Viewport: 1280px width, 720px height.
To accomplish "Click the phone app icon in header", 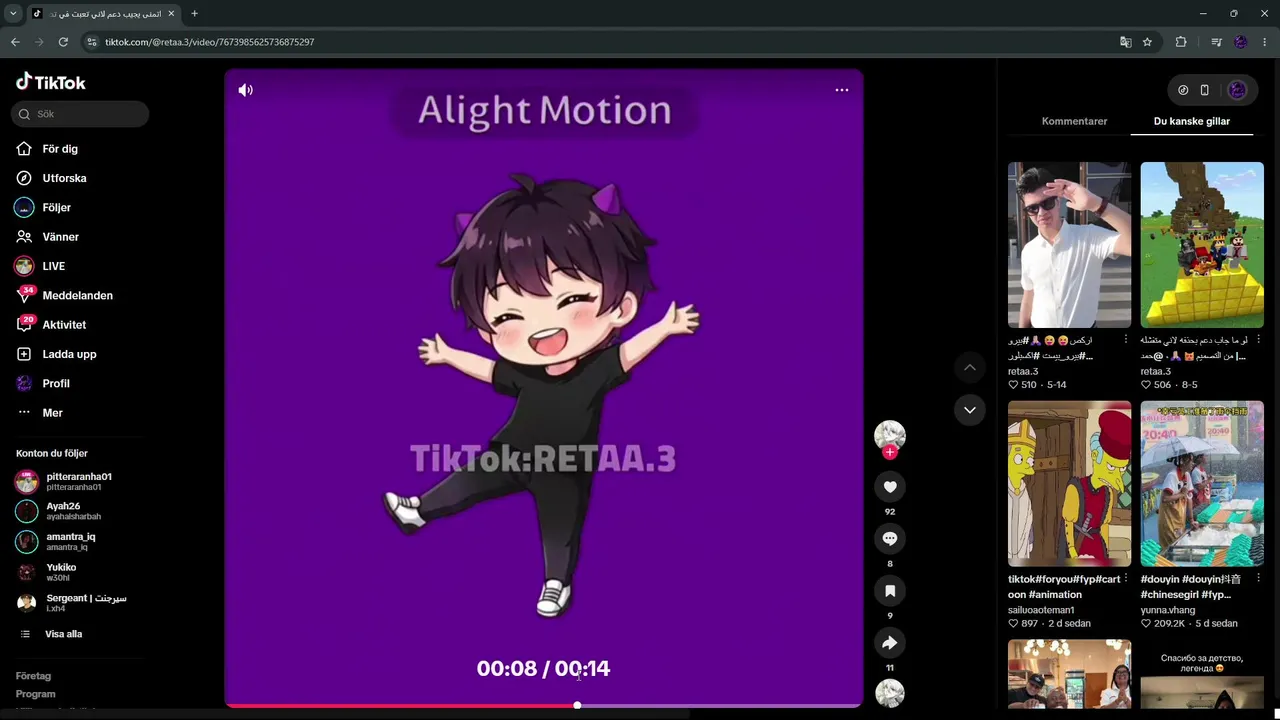I will coord(1205,90).
